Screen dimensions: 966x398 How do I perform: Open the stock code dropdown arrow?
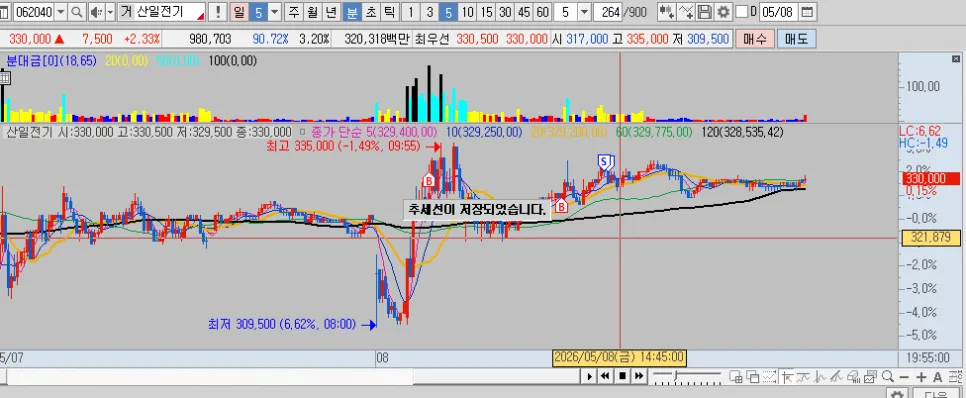(x=60, y=12)
